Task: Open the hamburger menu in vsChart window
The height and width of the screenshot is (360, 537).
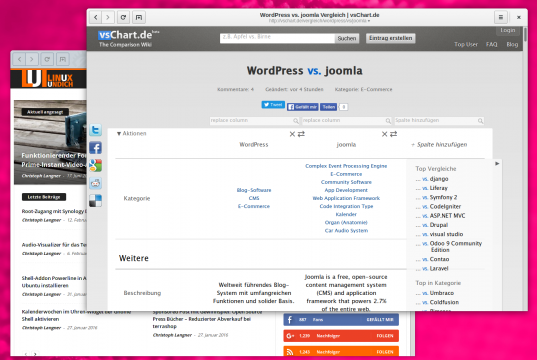Action: pyautogui.click(x=501, y=17)
